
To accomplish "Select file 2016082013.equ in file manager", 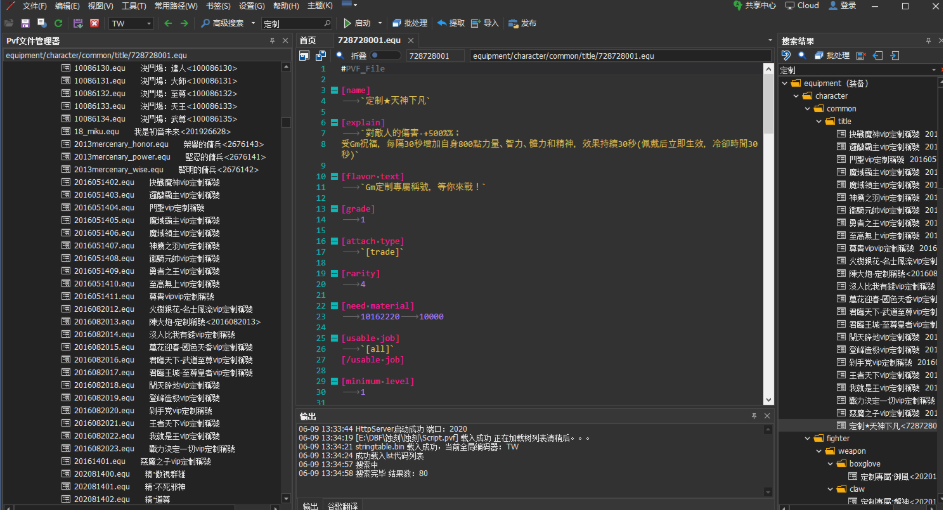I will [x=161, y=322].
